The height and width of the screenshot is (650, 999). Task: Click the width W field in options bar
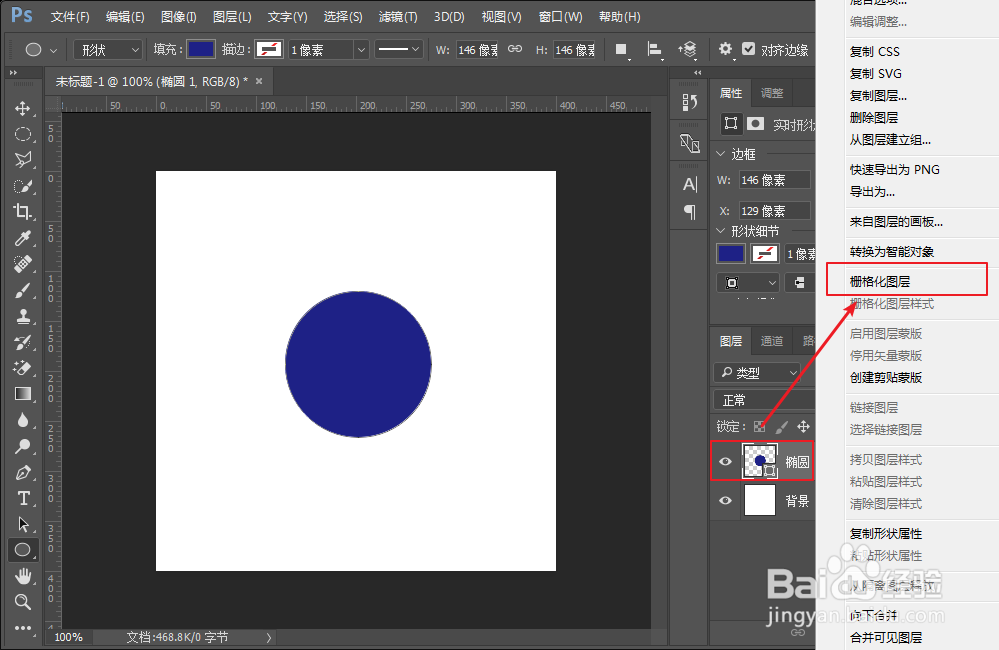(x=477, y=50)
